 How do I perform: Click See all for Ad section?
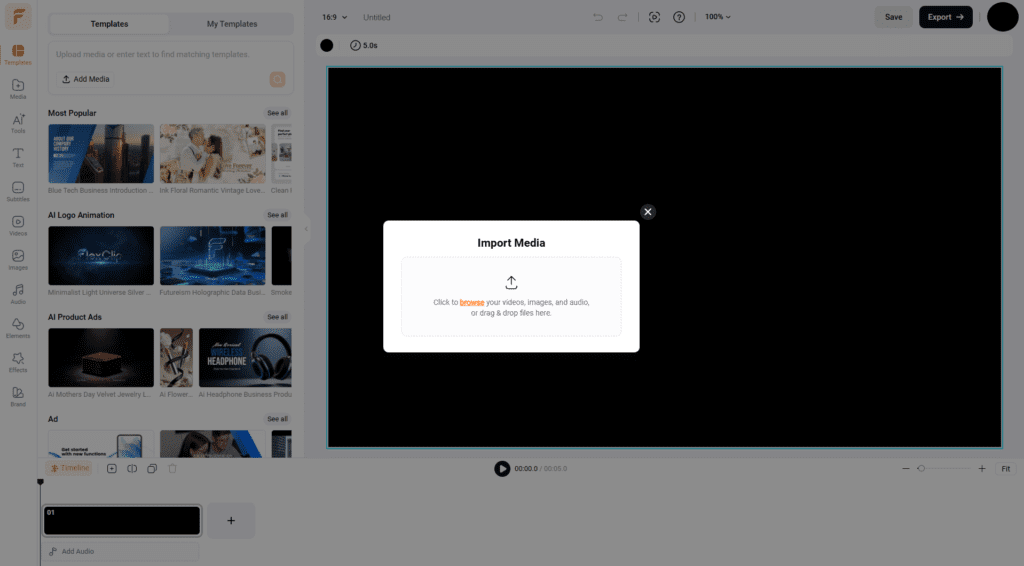278,418
